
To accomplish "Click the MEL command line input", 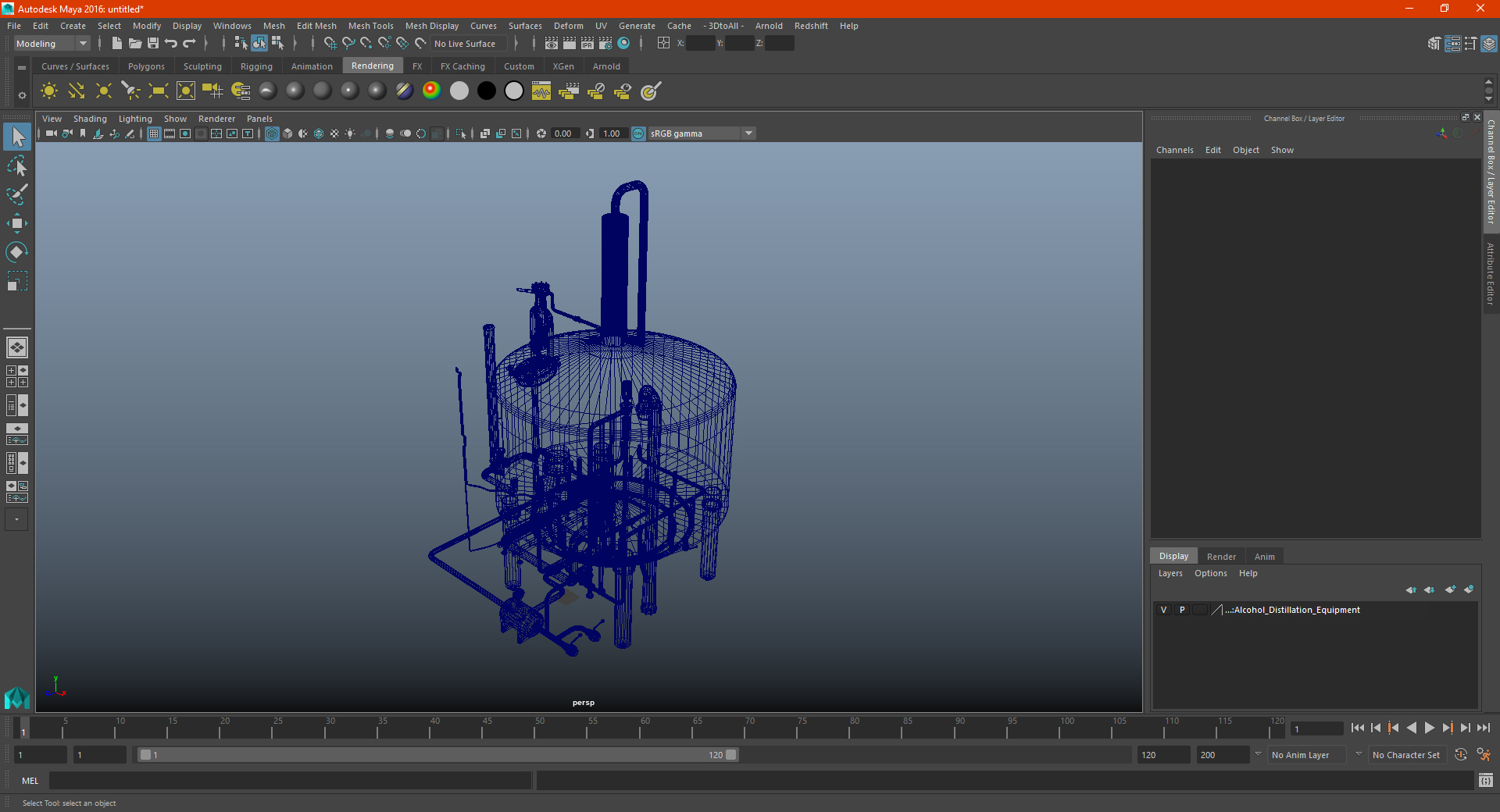I will point(290,780).
